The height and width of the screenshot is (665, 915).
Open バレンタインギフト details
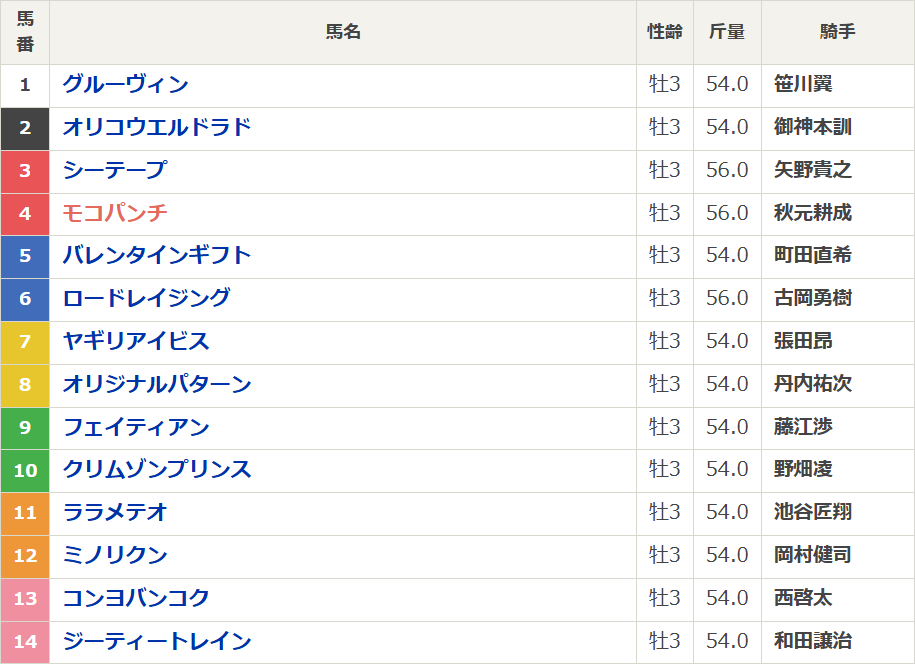coord(156,256)
